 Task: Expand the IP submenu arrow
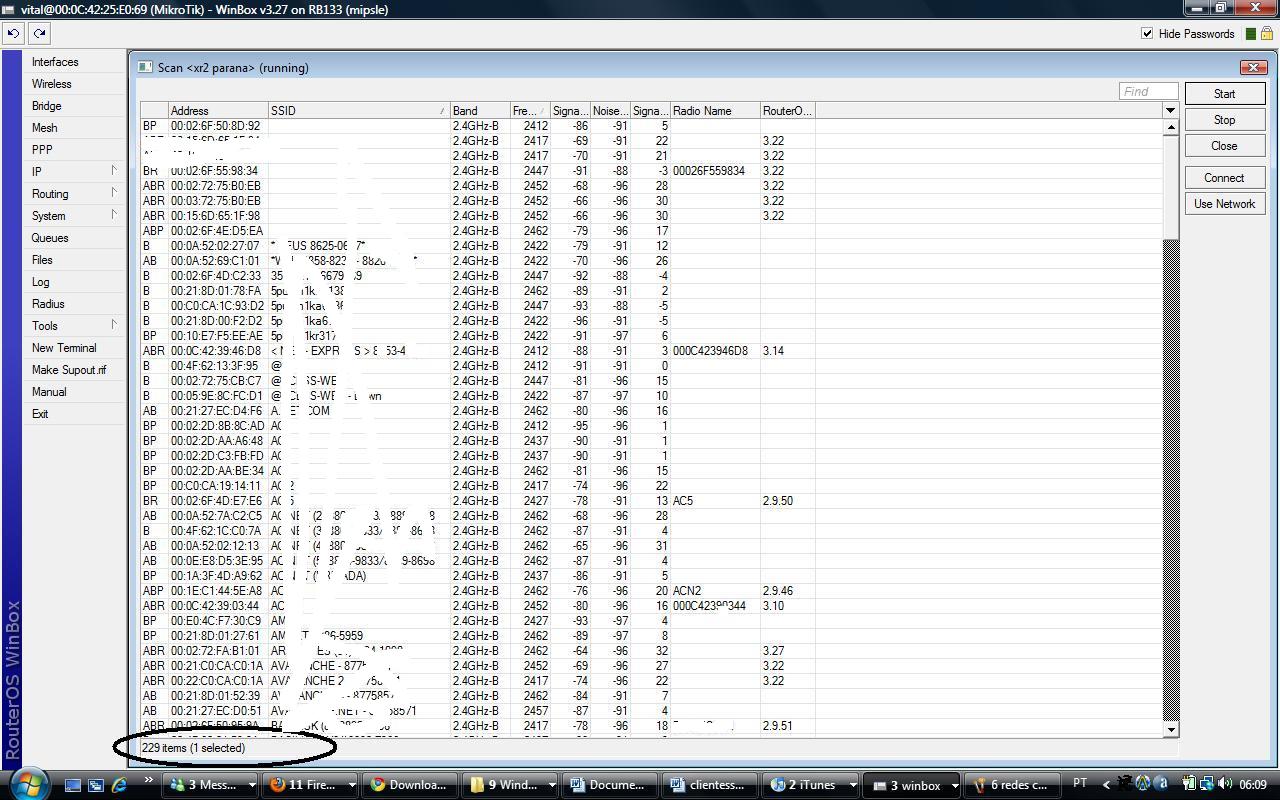point(114,171)
